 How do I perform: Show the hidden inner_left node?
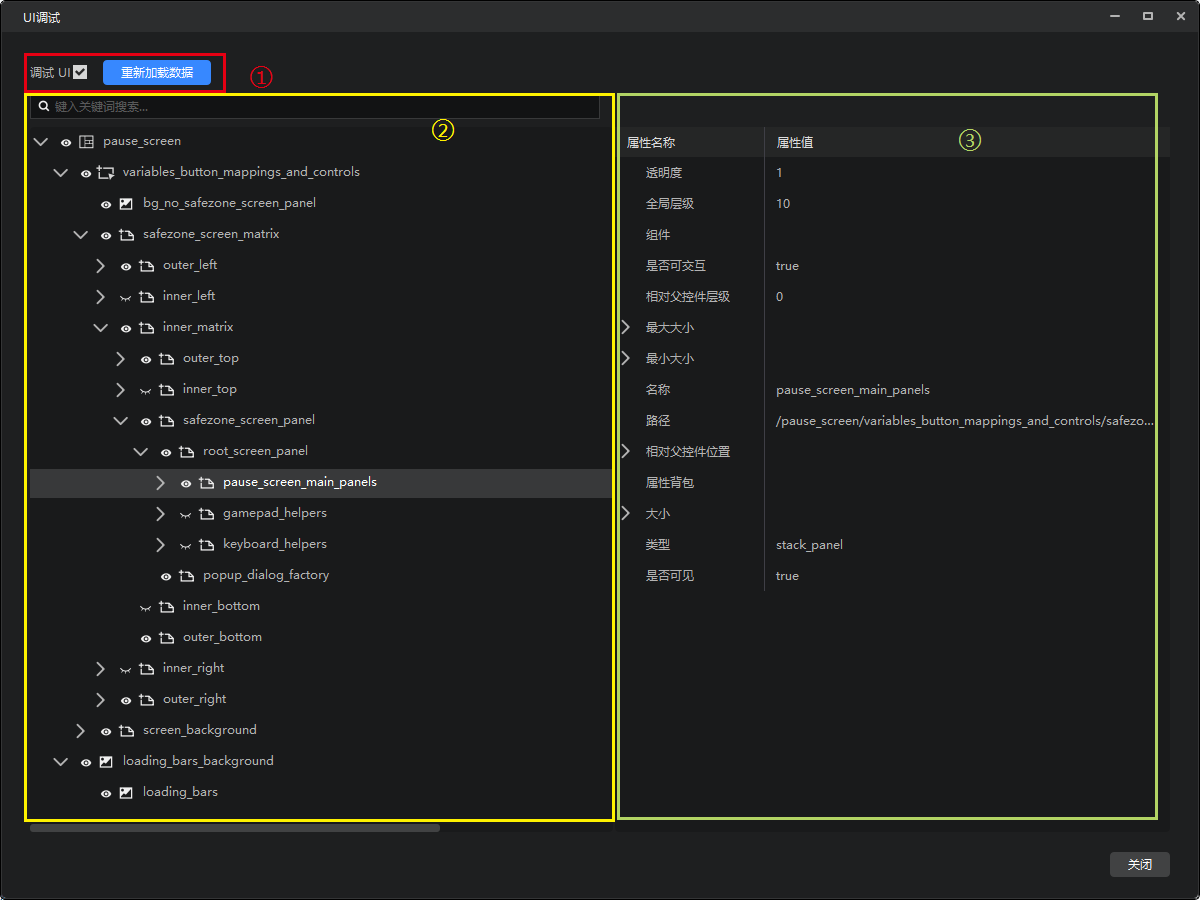click(x=126, y=298)
